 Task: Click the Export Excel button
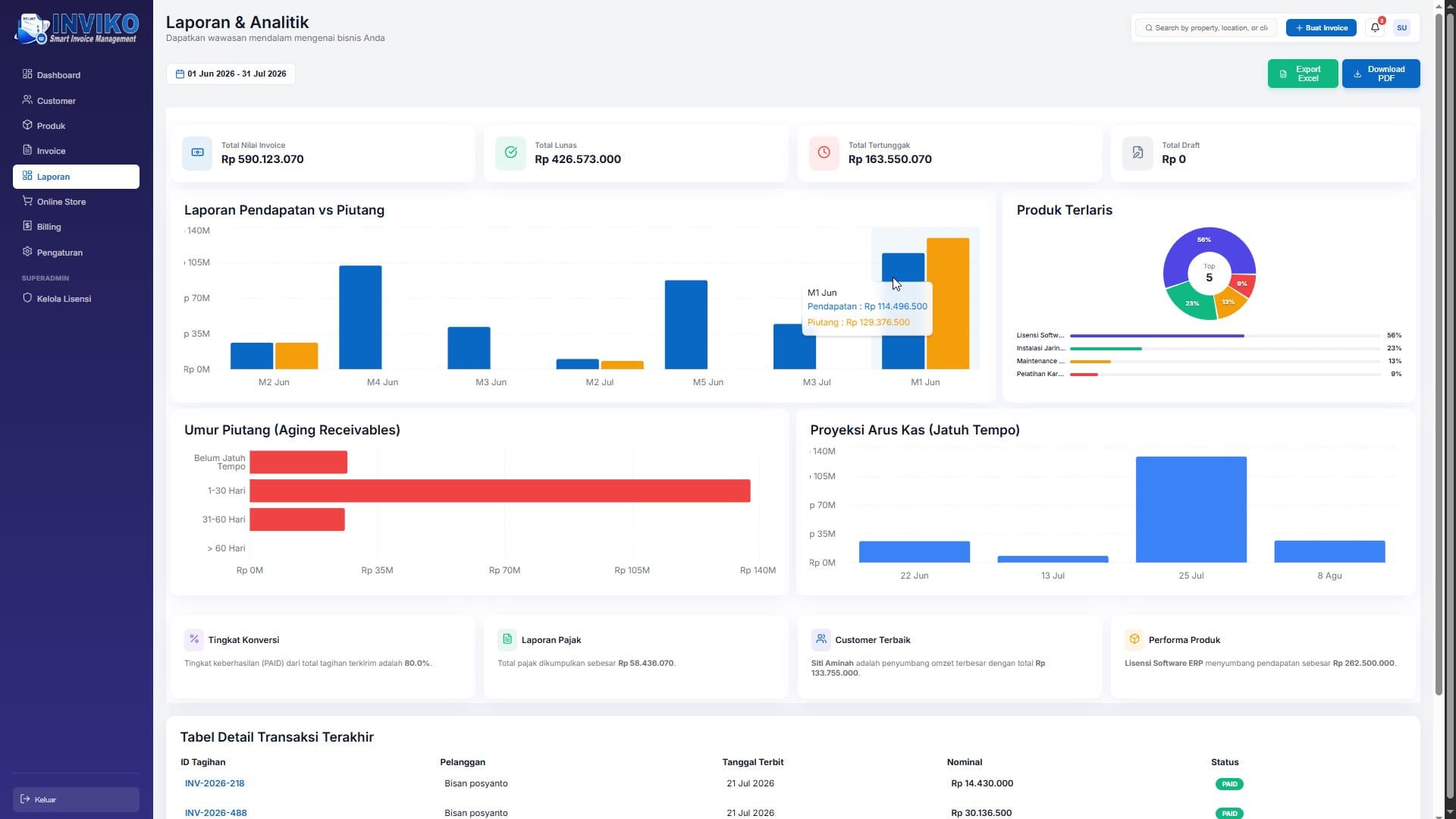(1302, 74)
